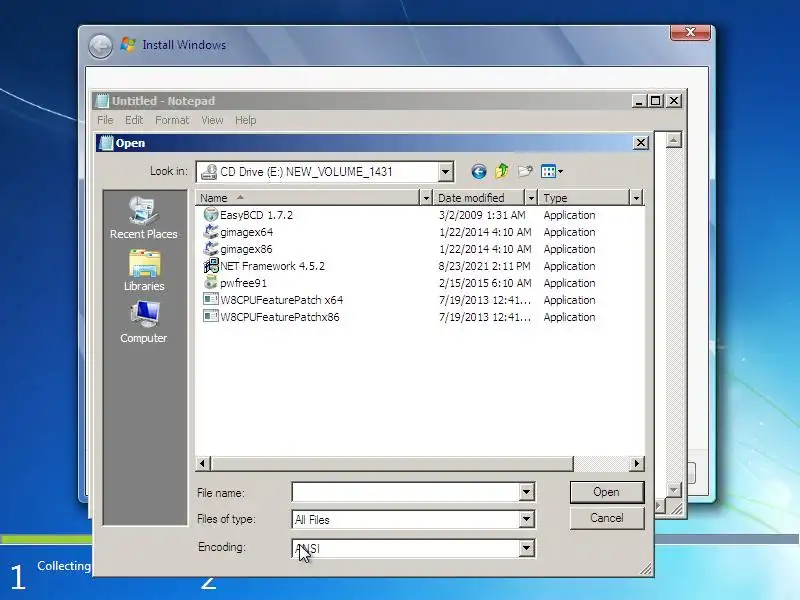Expand the Look in drive dropdown
Image resolution: width=800 pixels, height=600 pixels.
(445, 172)
